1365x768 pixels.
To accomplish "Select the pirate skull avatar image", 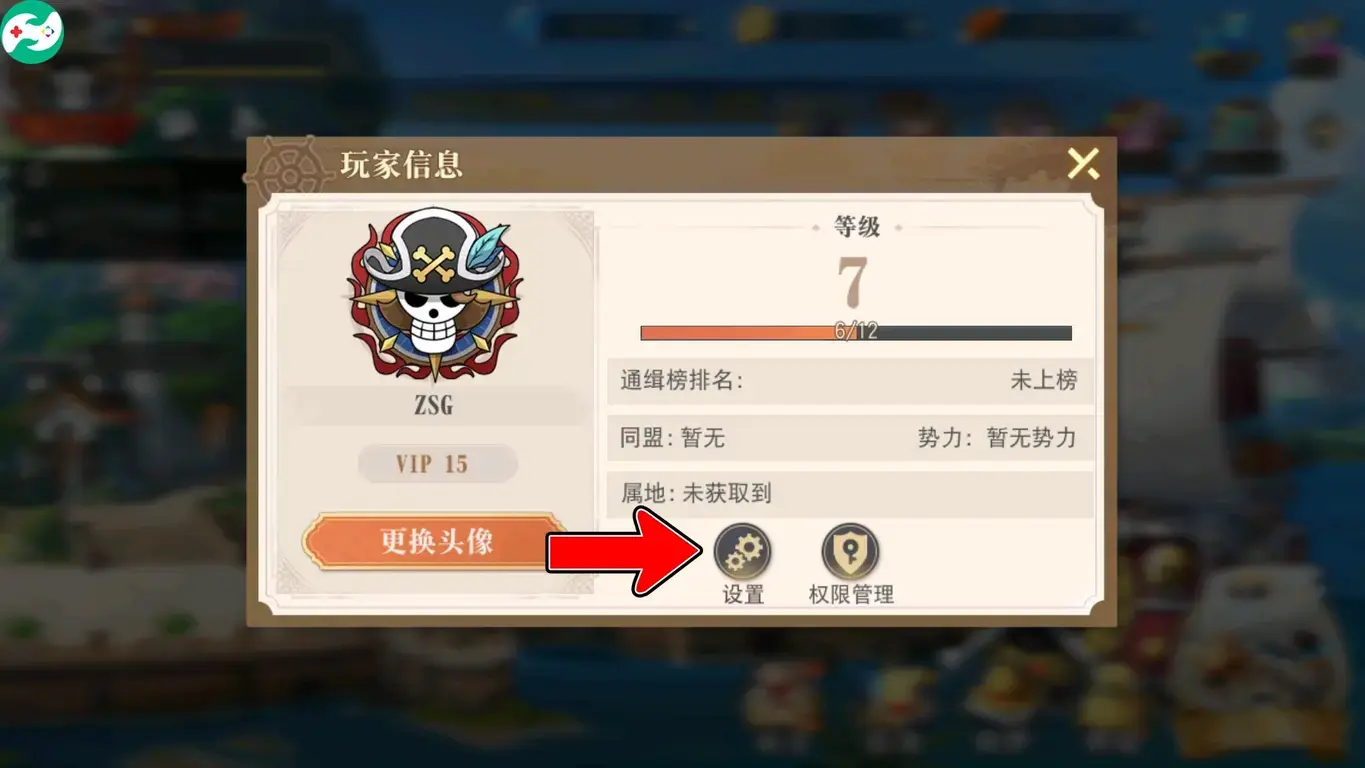I will 434,293.
